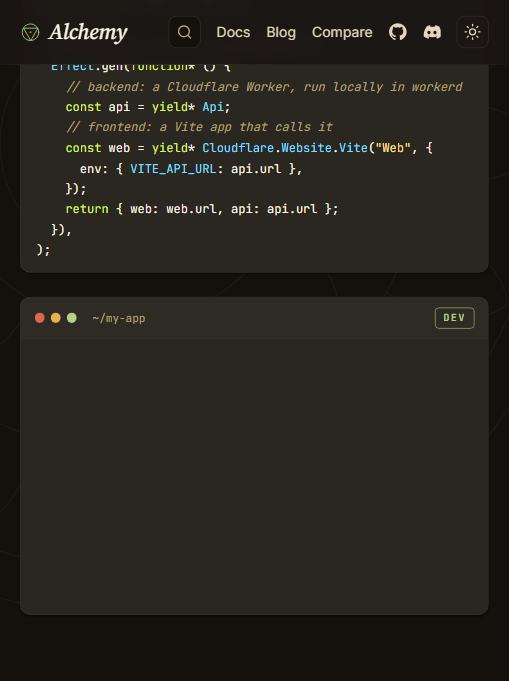Go to the Docs page
This screenshot has height=681, width=509.
pyautogui.click(x=233, y=32)
